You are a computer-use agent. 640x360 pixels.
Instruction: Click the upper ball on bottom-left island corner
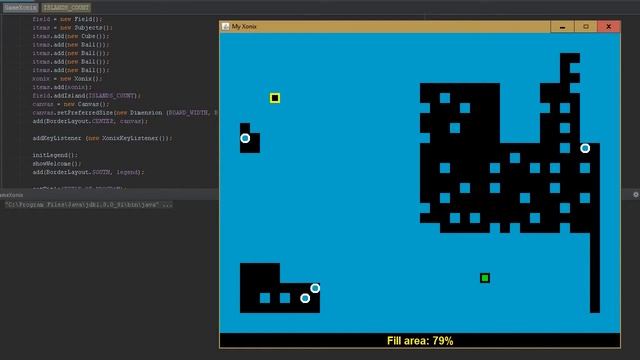[x=315, y=288]
